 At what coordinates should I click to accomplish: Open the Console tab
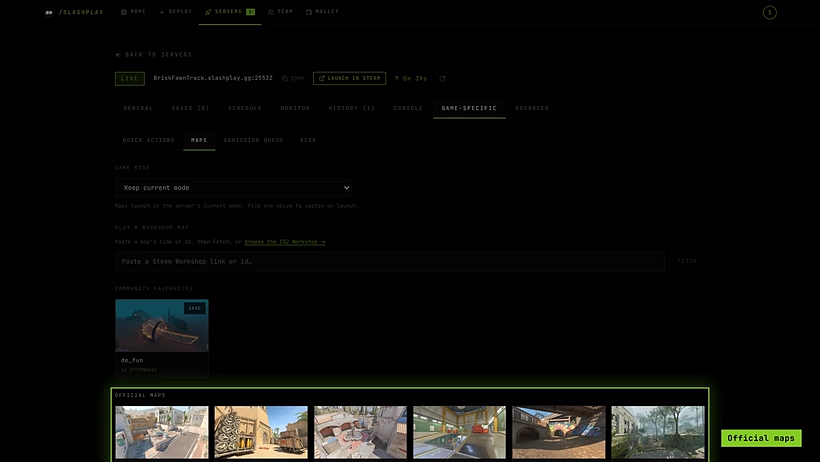pos(408,108)
